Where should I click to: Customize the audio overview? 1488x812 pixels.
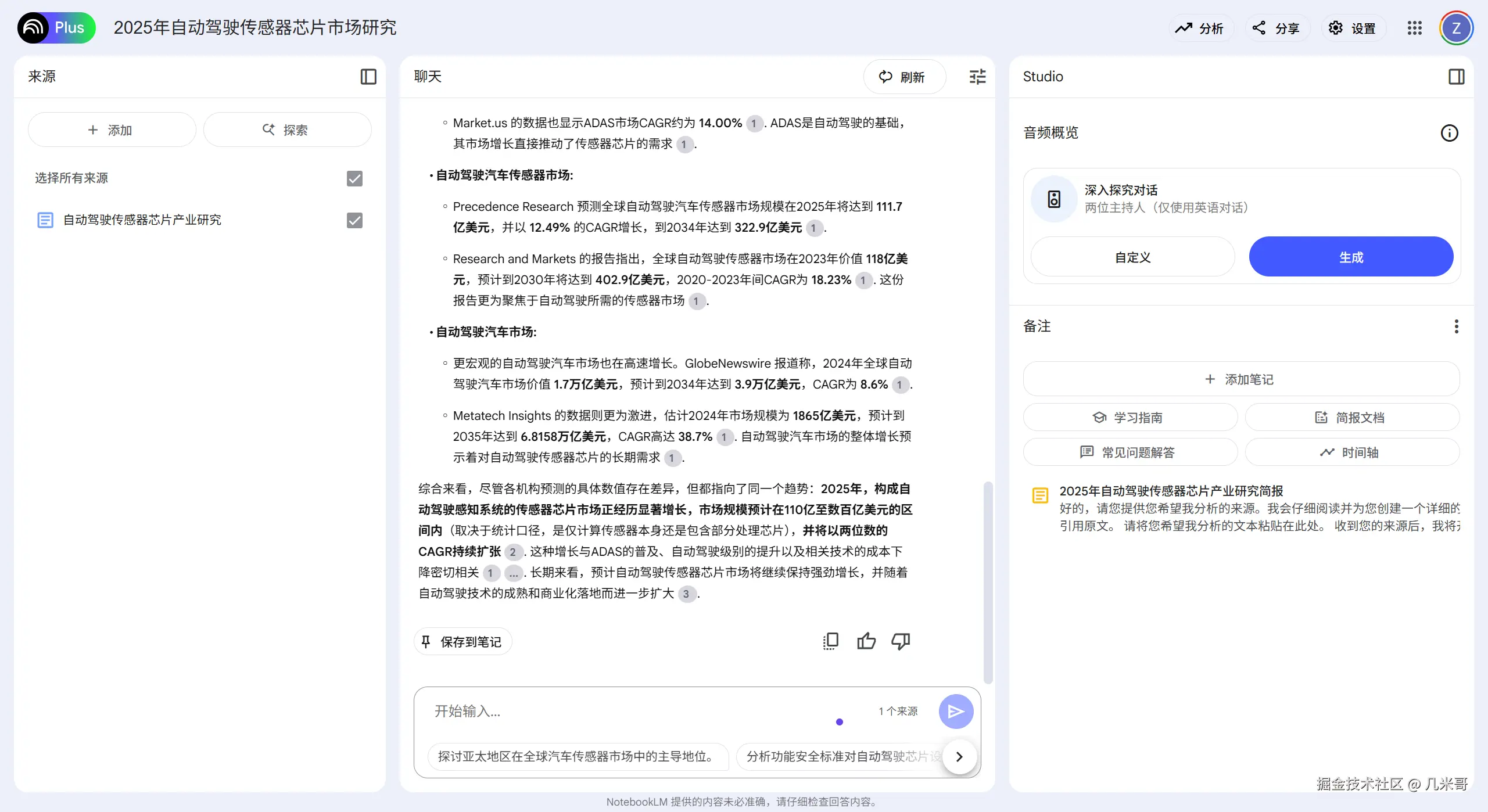[x=1132, y=256]
